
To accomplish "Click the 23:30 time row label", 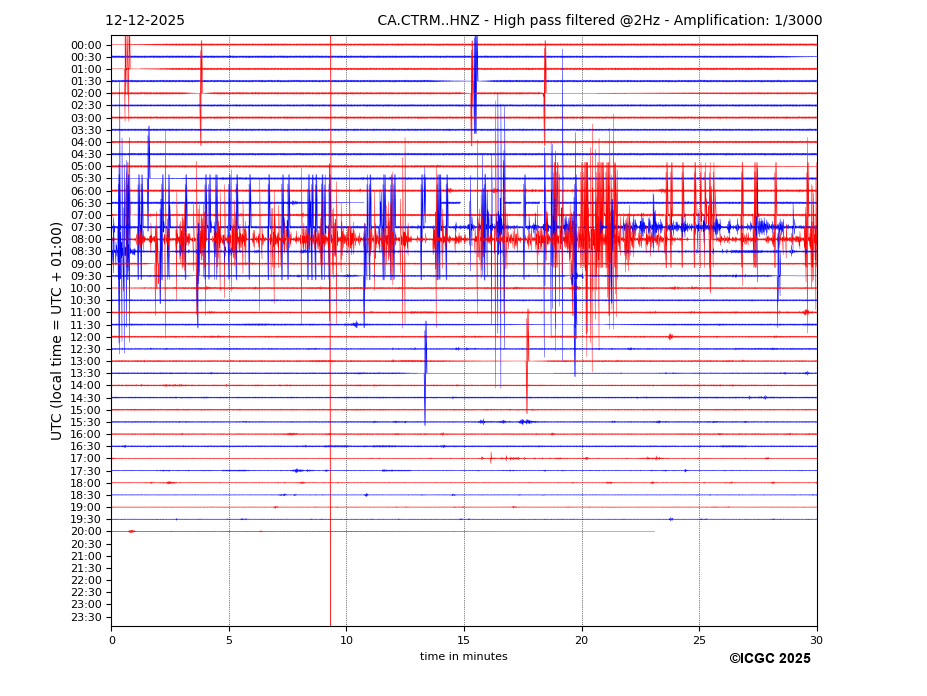I will pyautogui.click(x=86, y=617).
